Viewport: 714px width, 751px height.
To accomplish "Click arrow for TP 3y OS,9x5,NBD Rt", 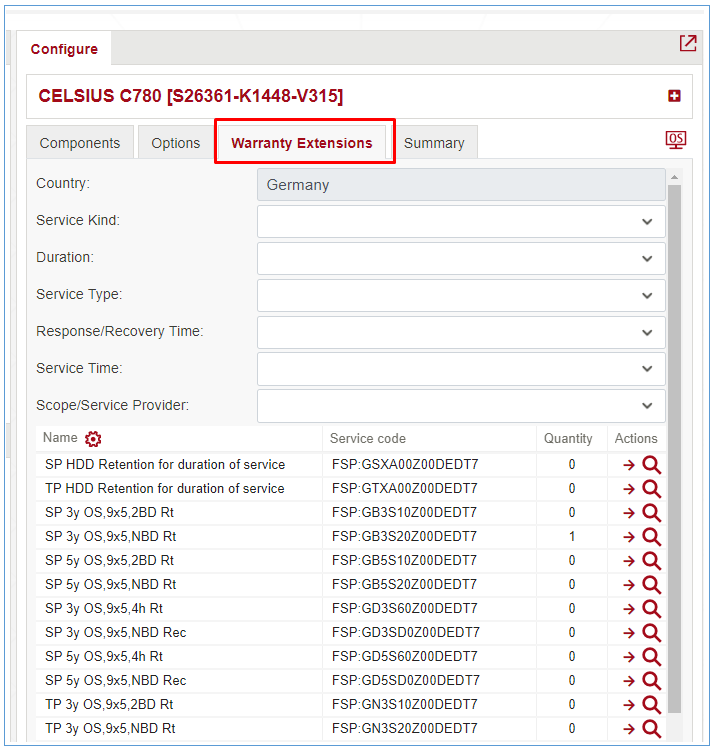I will coord(629,729).
